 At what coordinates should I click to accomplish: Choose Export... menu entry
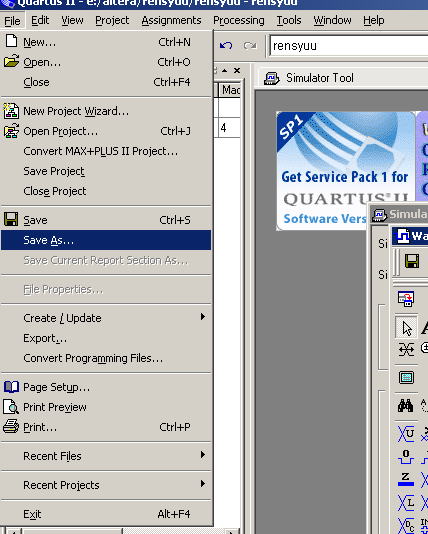106,338
